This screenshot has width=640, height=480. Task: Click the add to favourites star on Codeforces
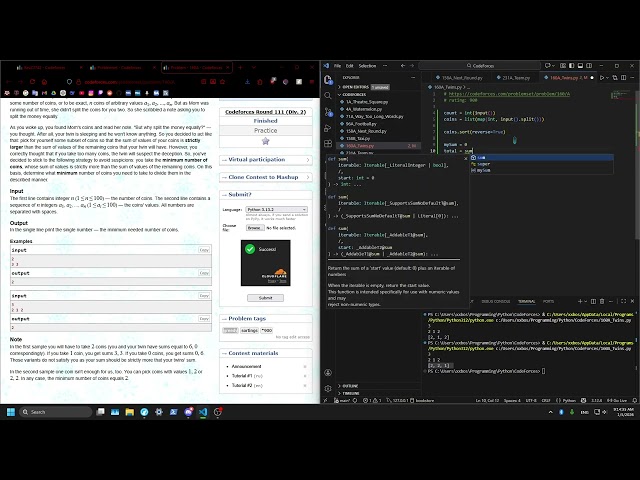point(266,141)
